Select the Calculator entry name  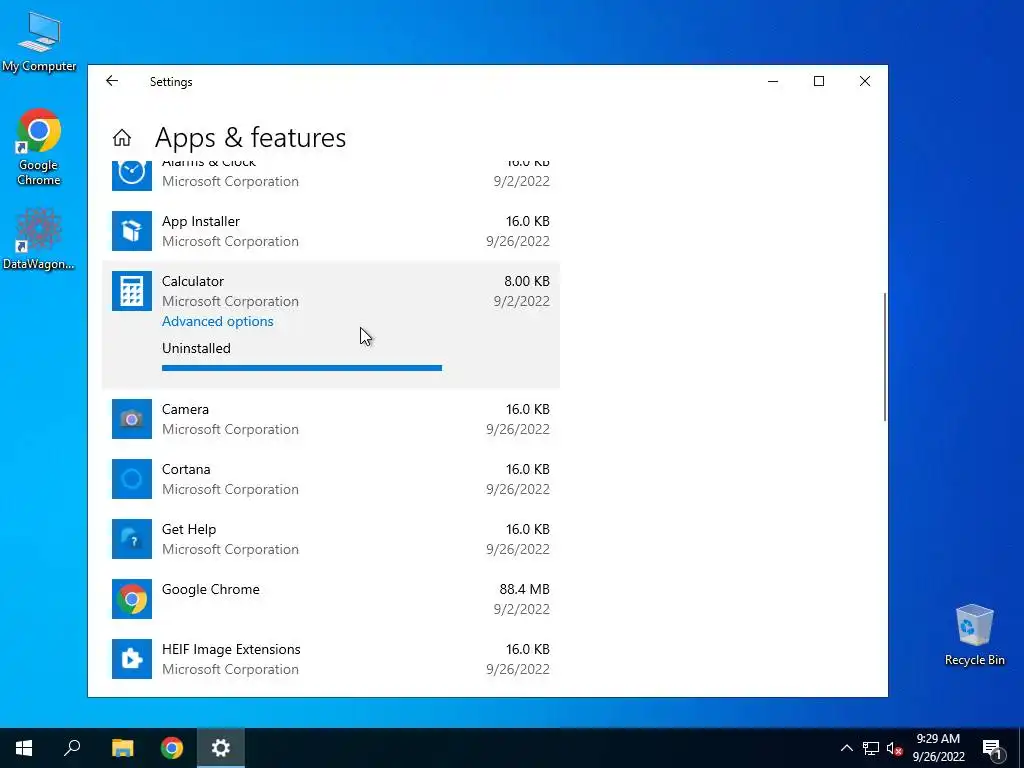point(193,281)
